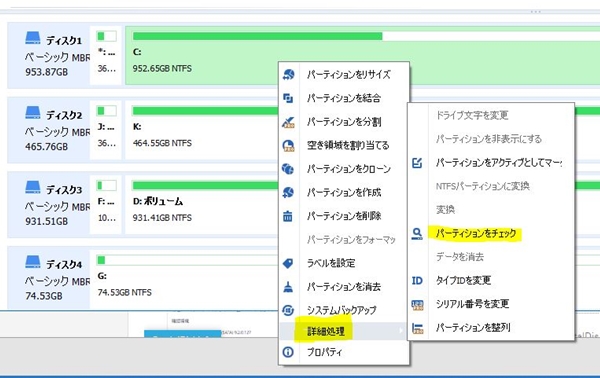Viewport: 600px width, 378px height.
Task: Click the Mark Active partition icon
Action: pyautogui.click(x=417, y=163)
